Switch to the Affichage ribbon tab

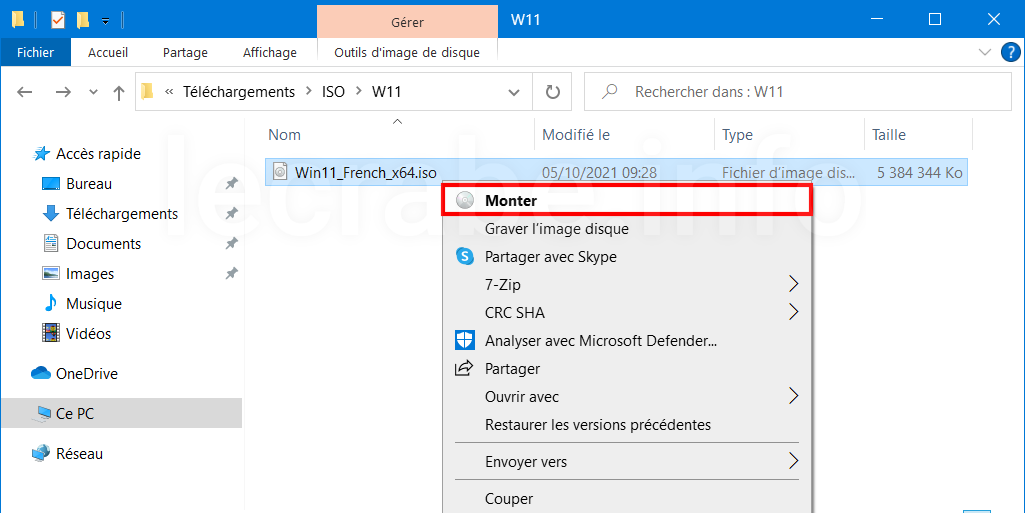269,52
